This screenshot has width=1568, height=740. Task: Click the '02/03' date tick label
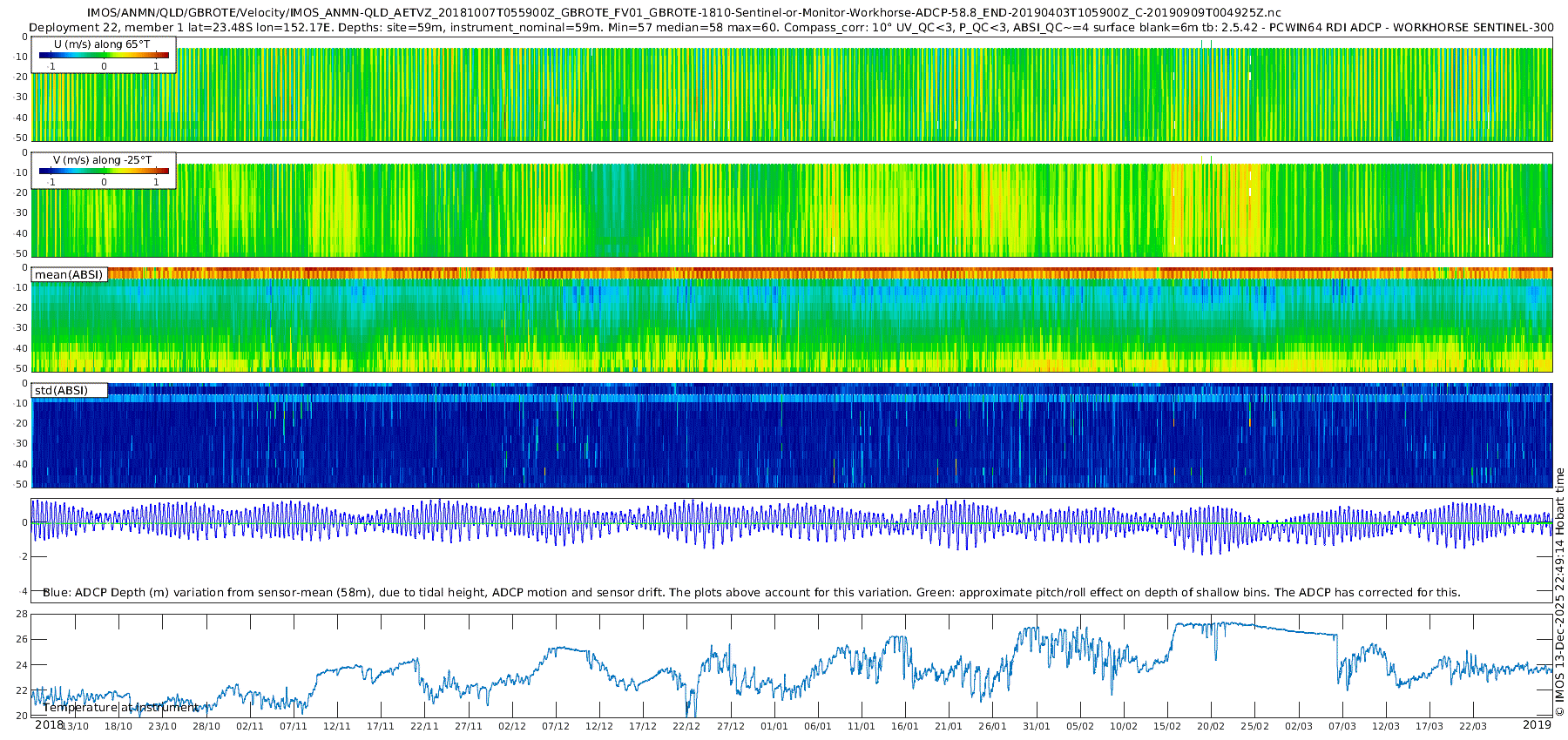[1299, 726]
